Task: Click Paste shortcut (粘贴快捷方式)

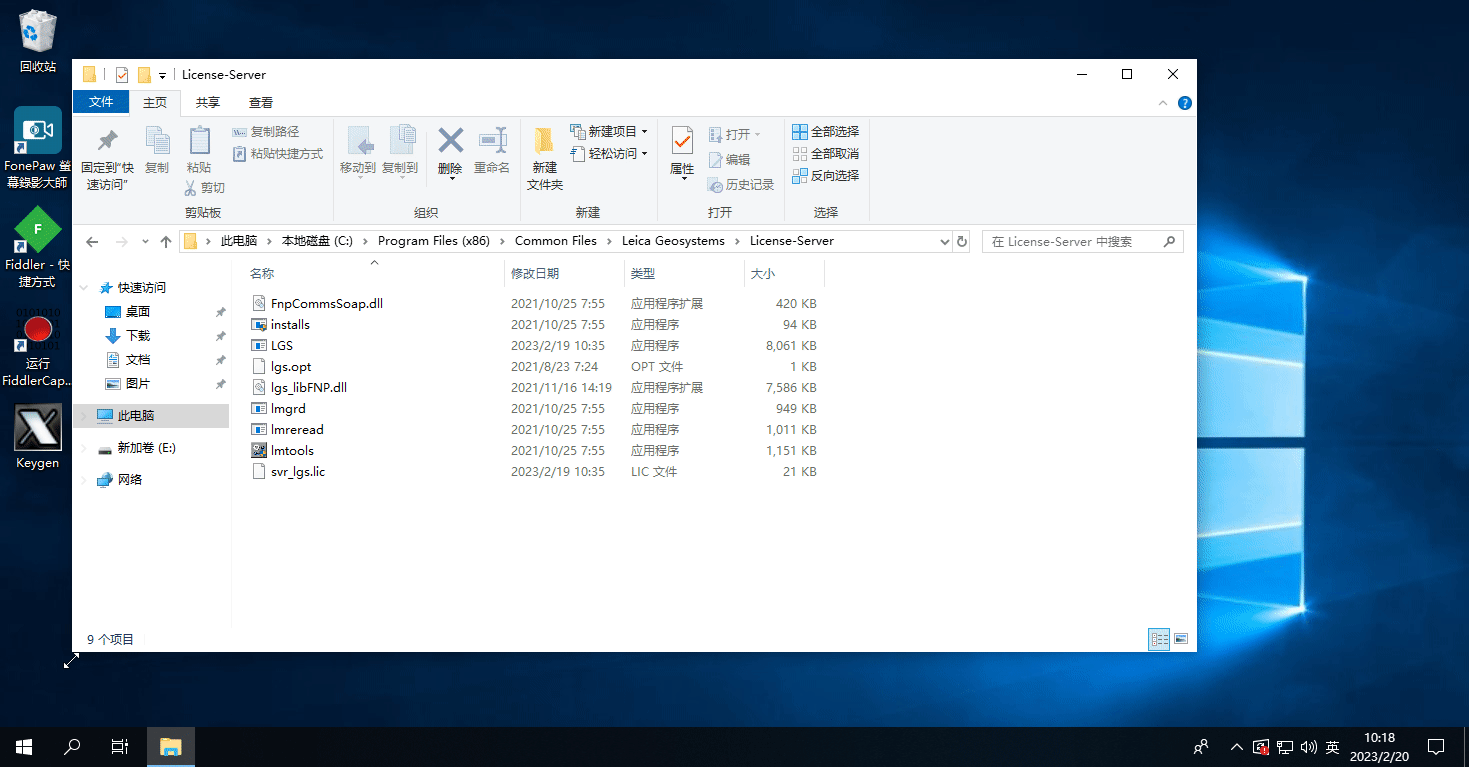Action: pyautogui.click(x=278, y=154)
